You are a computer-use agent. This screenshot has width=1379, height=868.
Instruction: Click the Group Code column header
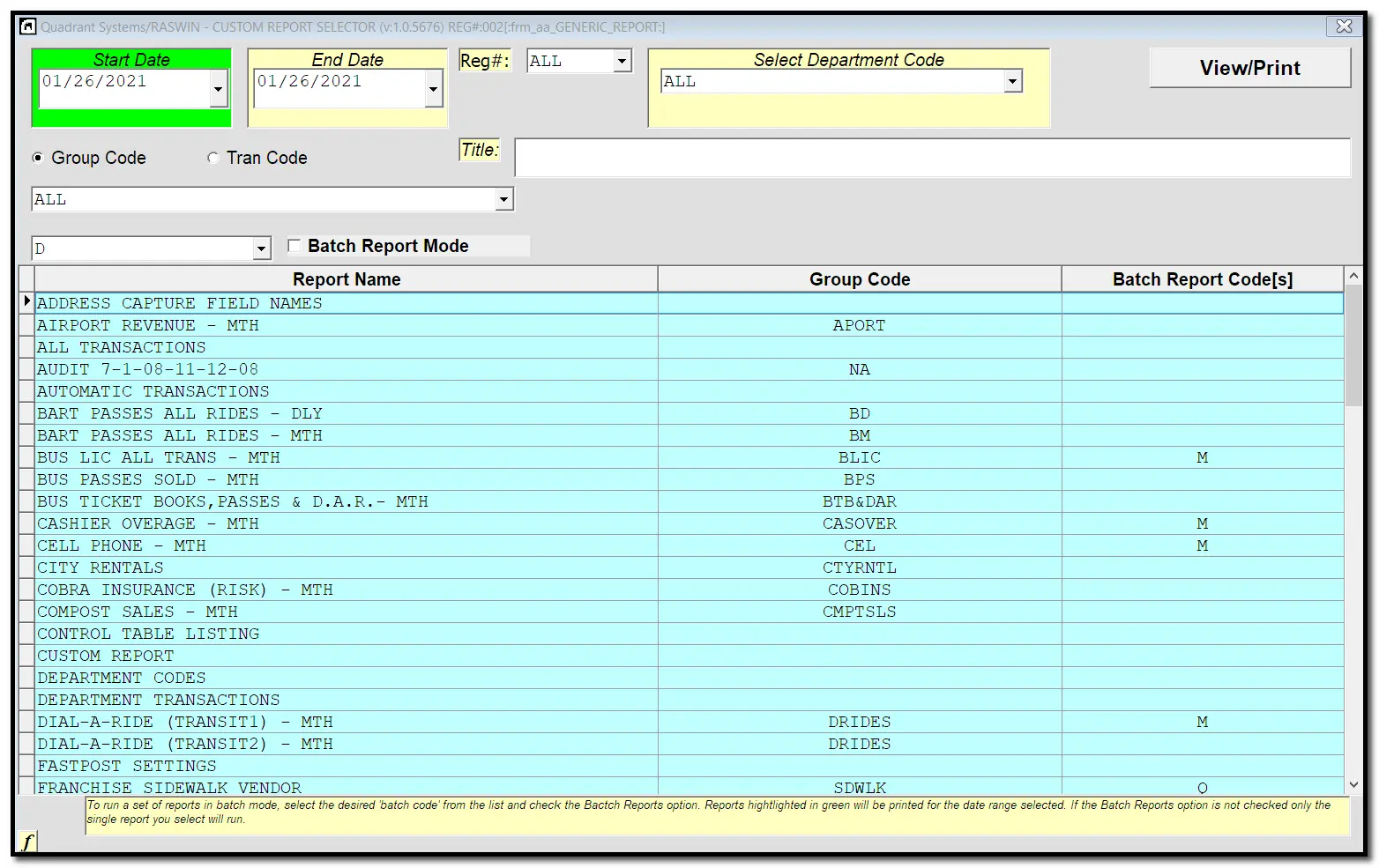click(860, 279)
